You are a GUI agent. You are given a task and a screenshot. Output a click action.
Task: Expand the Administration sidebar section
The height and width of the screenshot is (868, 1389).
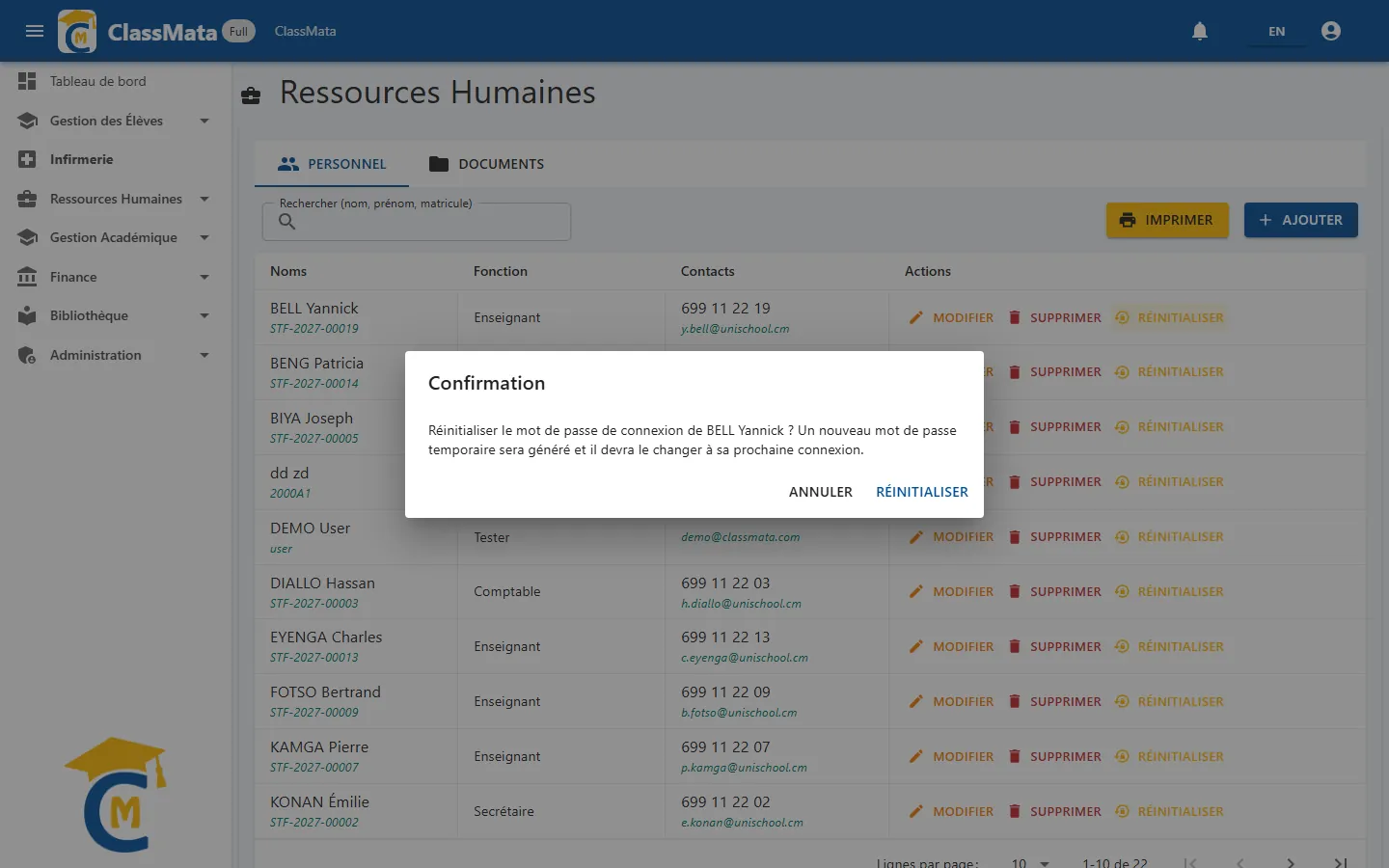tap(204, 355)
